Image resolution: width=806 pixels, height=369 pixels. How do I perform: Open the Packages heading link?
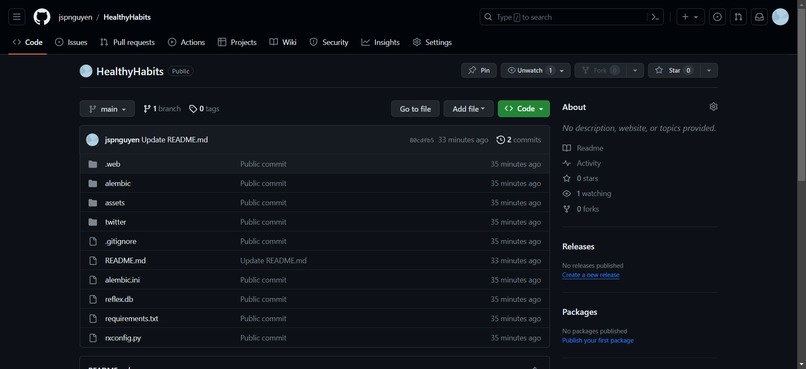pos(580,312)
